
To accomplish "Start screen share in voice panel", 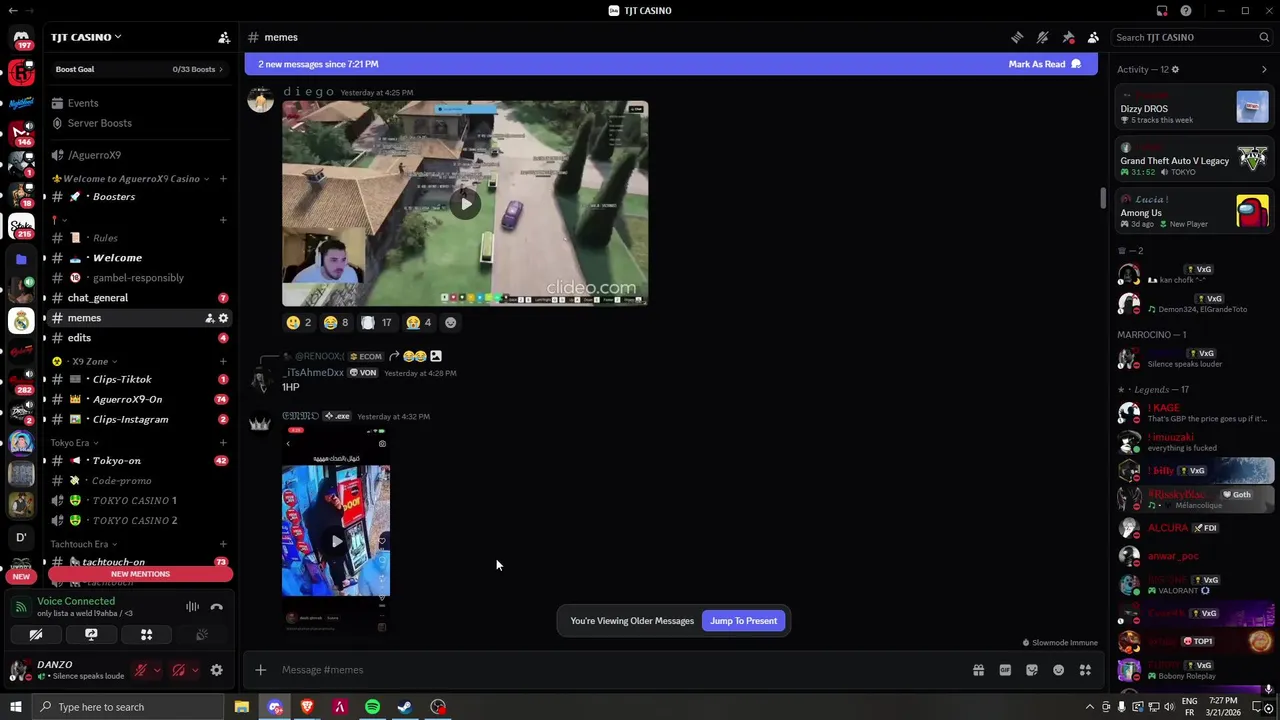I will click(91, 635).
